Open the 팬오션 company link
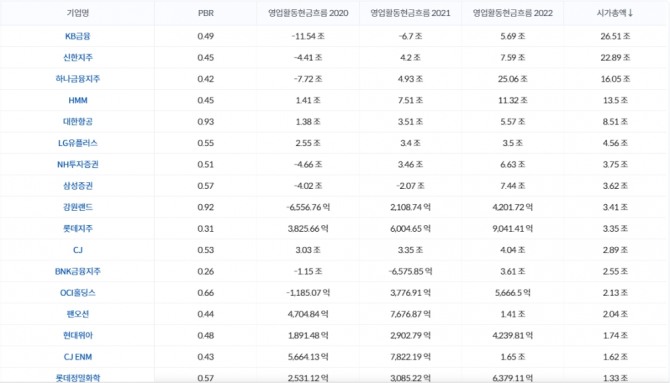The image size is (670, 383). [x=78, y=314]
